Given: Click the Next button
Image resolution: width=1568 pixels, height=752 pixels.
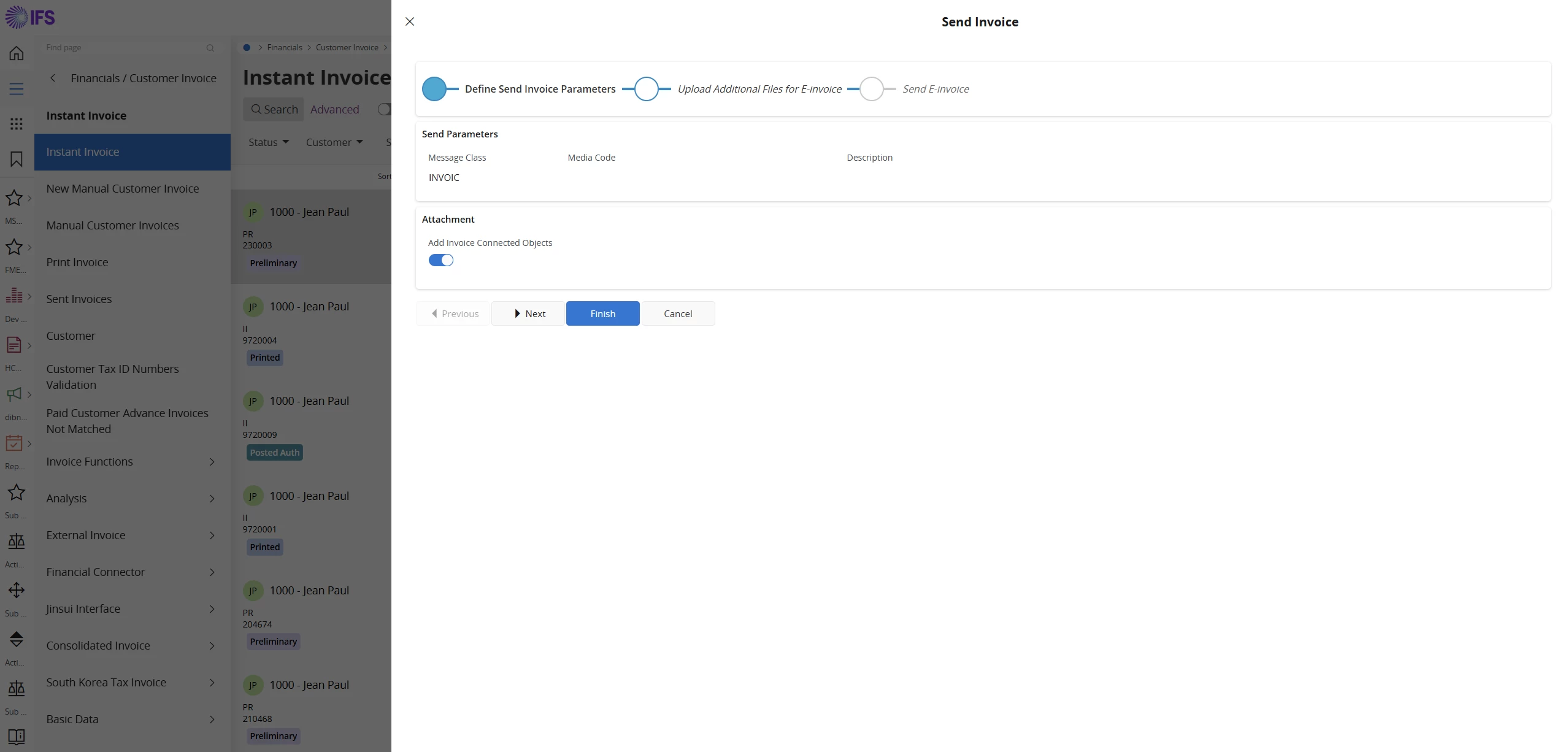Looking at the screenshot, I should click(x=528, y=313).
